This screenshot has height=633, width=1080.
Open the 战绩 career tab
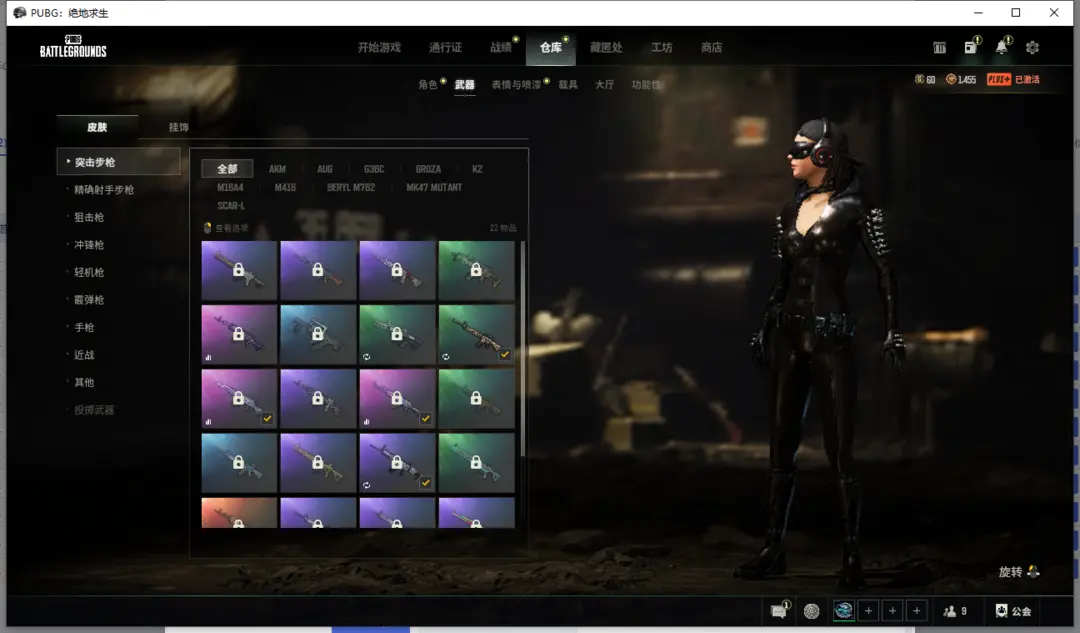(501, 47)
